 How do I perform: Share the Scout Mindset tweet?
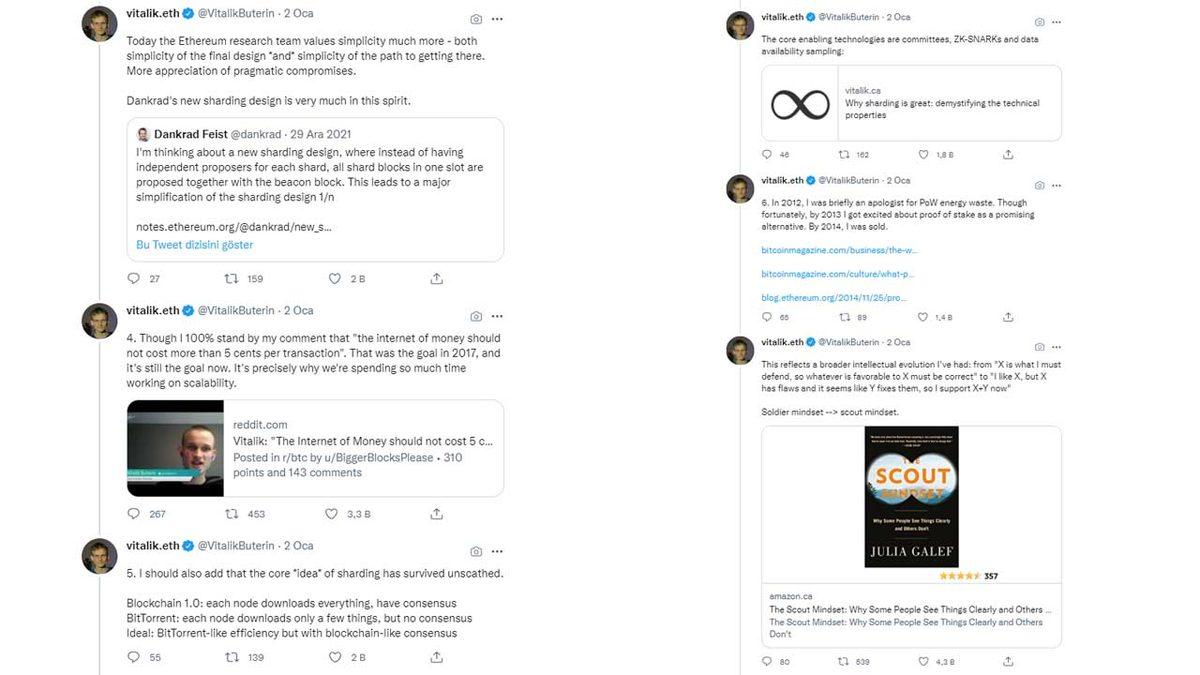(x=1008, y=661)
